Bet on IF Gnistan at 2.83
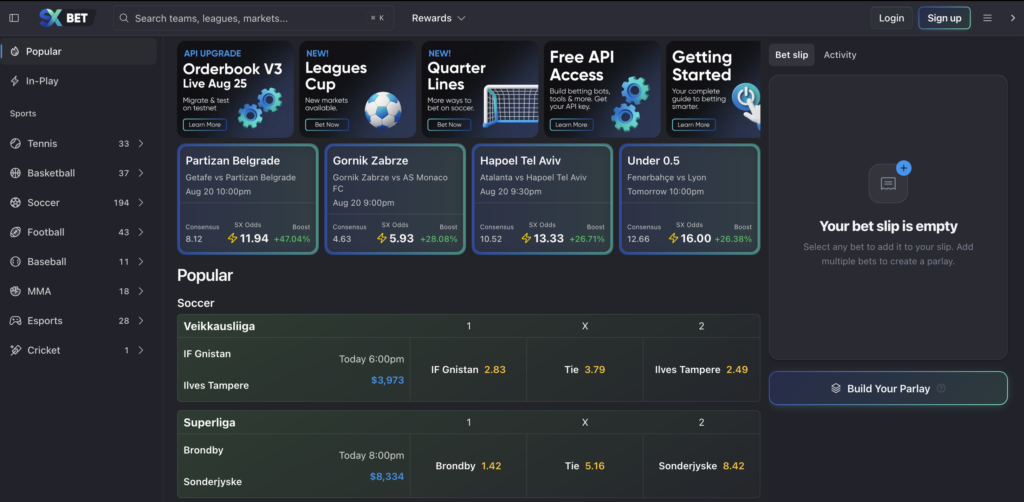The image size is (1024, 502). click(x=468, y=369)
